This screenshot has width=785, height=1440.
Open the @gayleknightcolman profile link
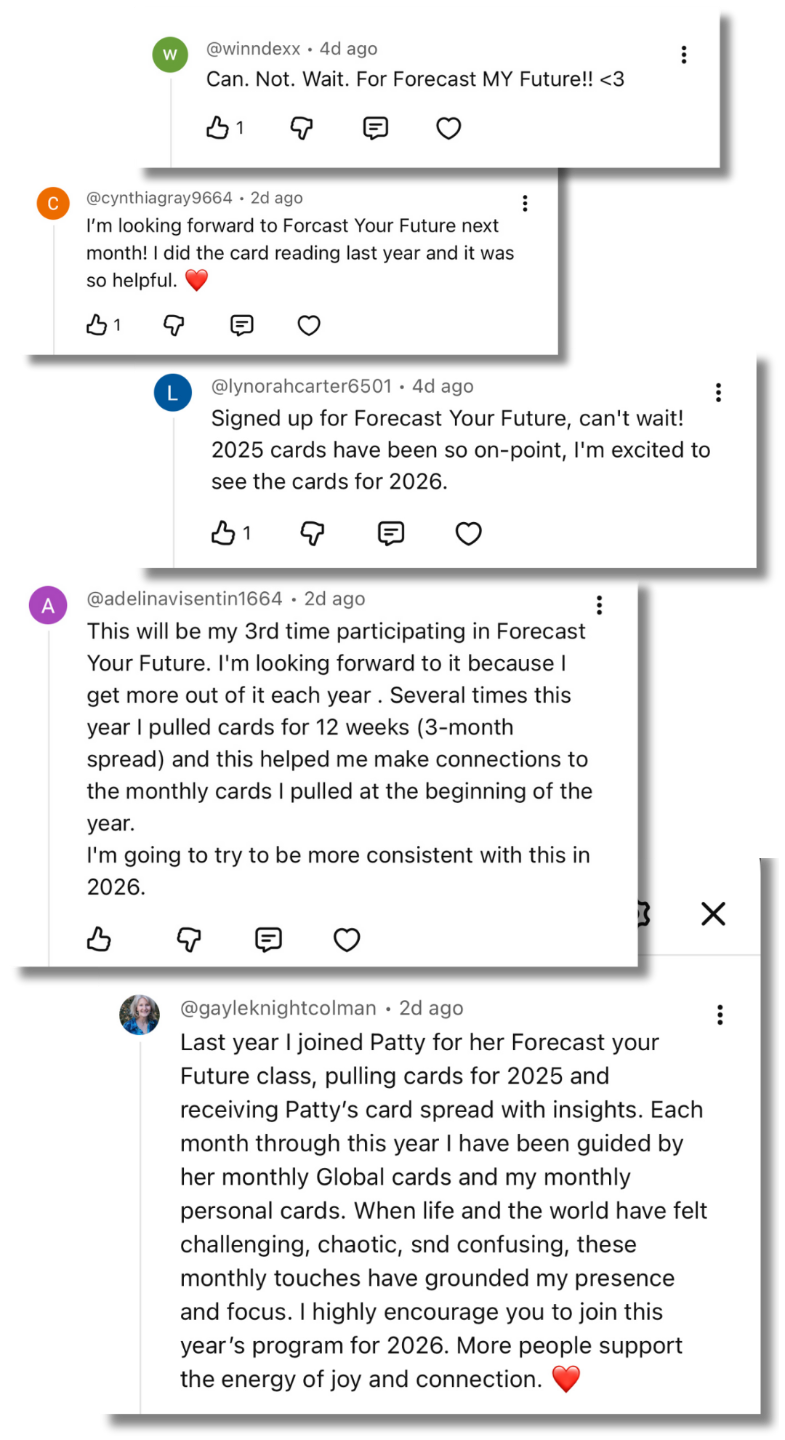tap(278, 1008)
